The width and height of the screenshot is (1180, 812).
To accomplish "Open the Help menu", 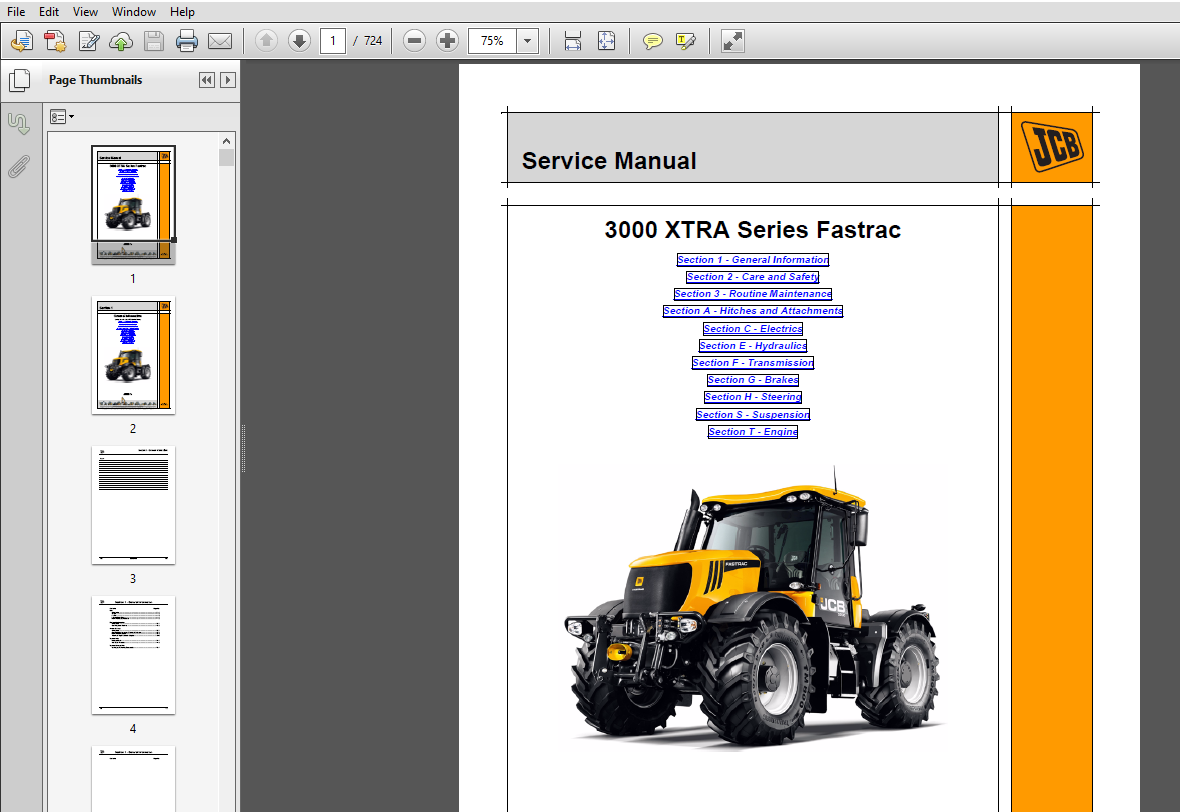I will (x=182, y=11).
